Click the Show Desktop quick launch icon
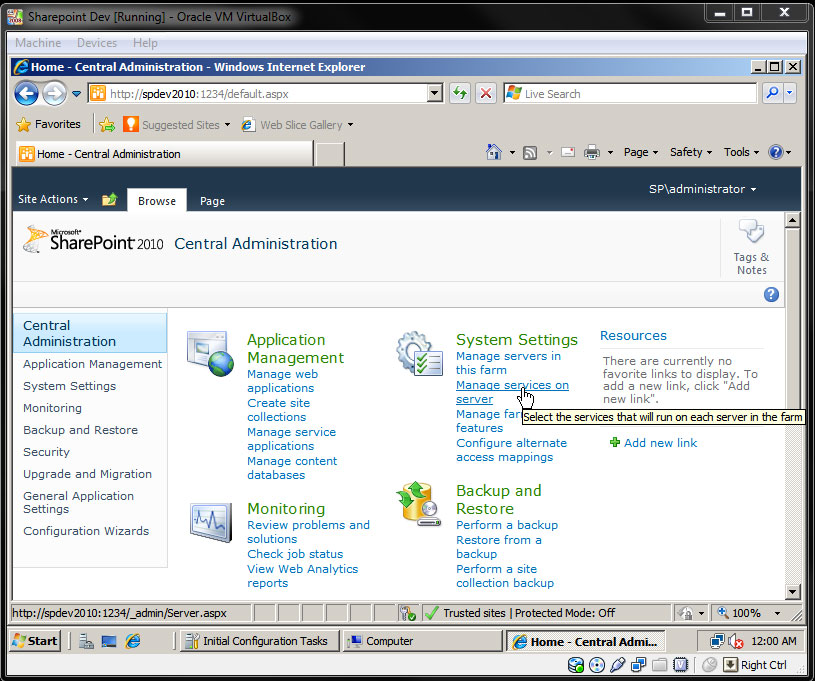Screen dimensions: 815x681 tap(109, 641)
